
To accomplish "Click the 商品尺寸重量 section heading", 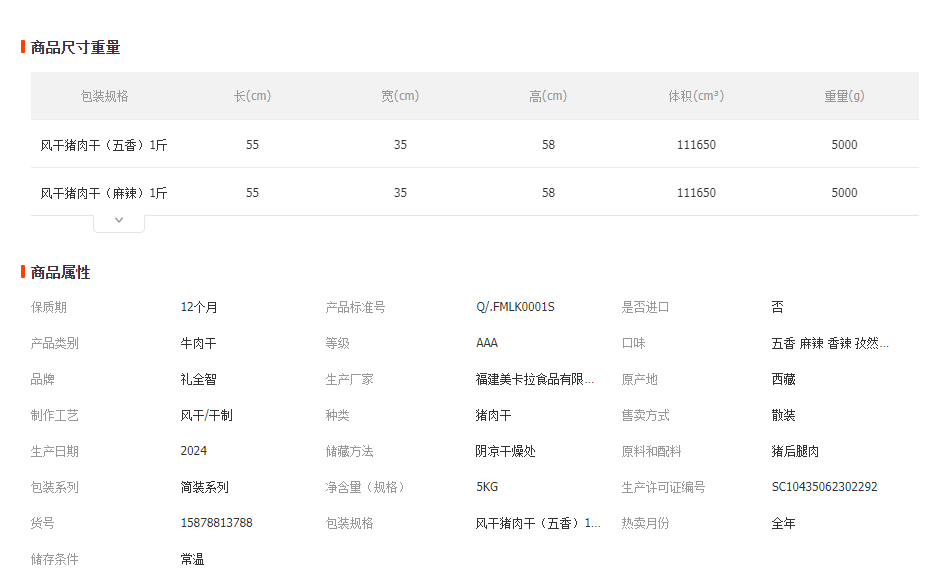I will coord(75,47).
